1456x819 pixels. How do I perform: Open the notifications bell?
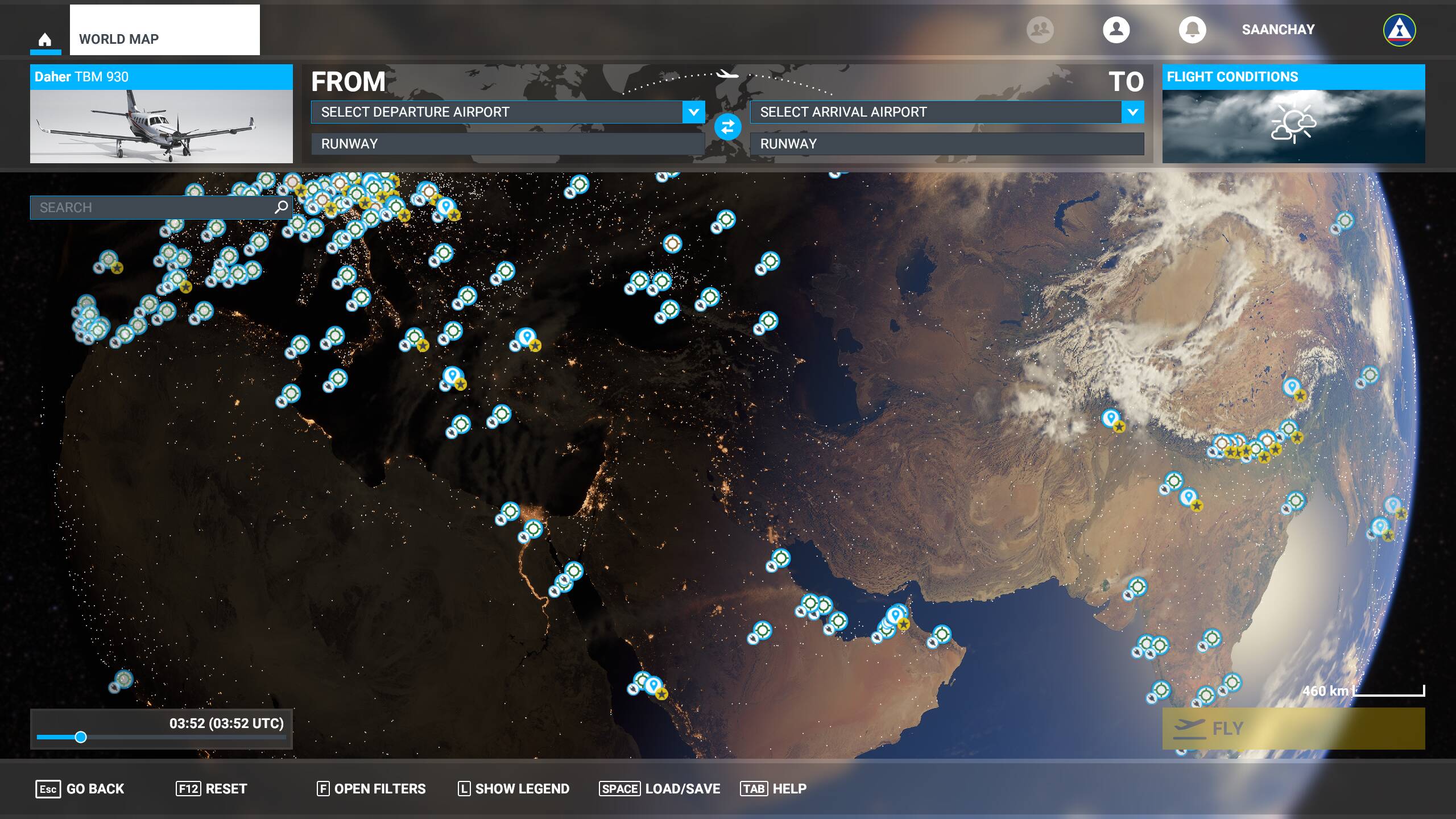pos(1193,29)
